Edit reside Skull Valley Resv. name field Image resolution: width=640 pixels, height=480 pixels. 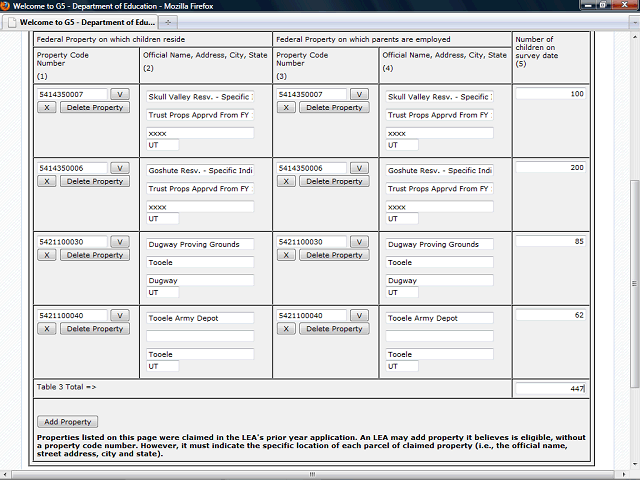point(200,97)
